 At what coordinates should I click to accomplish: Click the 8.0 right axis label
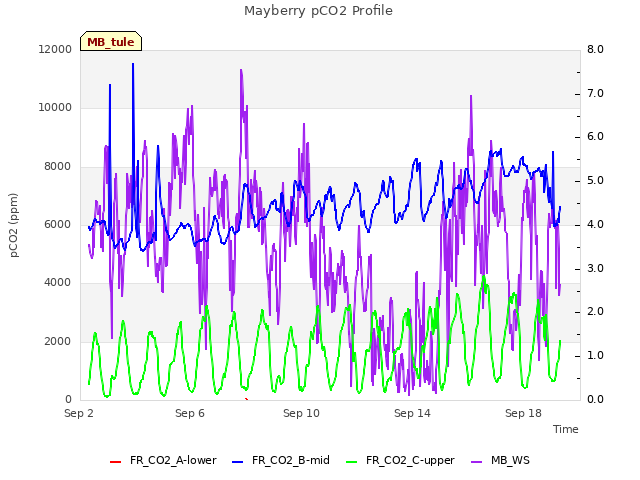595,49
